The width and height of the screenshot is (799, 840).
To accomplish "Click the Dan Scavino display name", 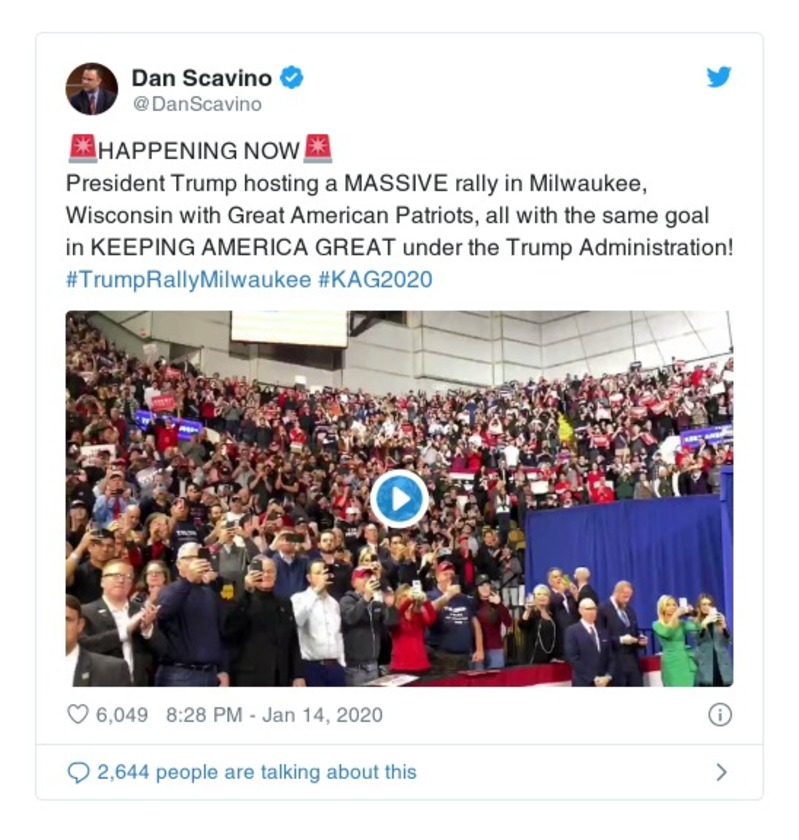I will (x=201, y=78).
